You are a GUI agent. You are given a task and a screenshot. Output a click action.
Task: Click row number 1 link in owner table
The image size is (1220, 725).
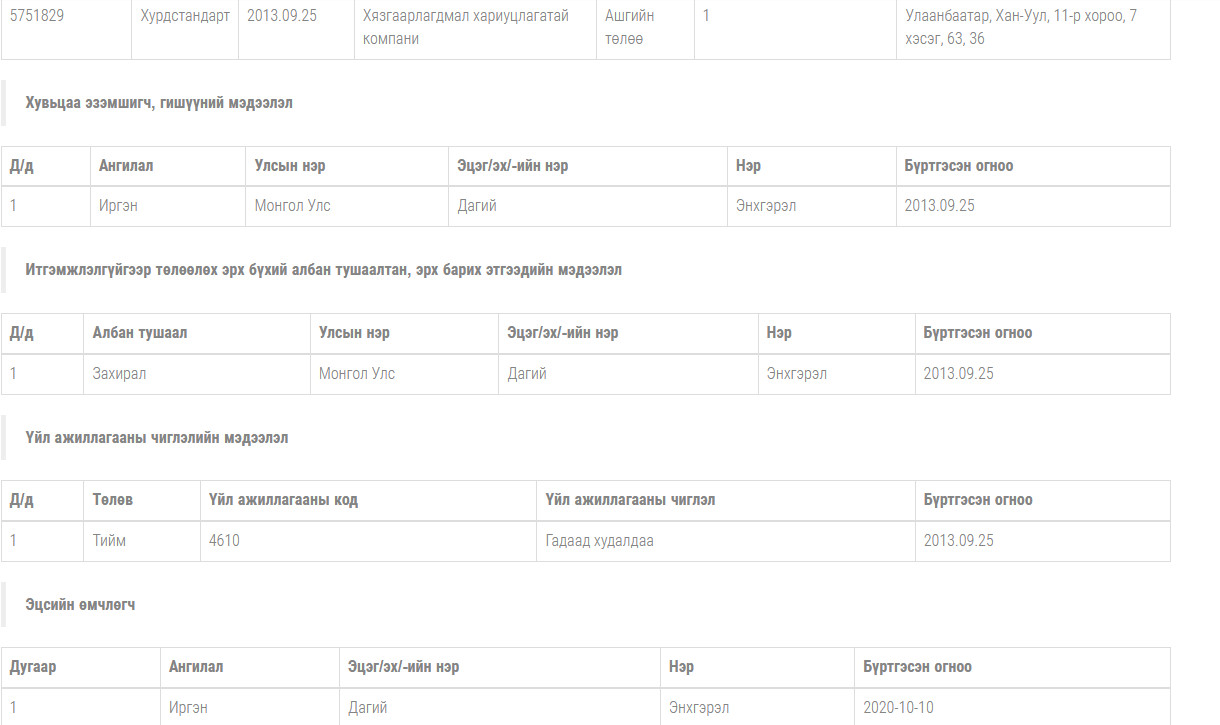14,708
